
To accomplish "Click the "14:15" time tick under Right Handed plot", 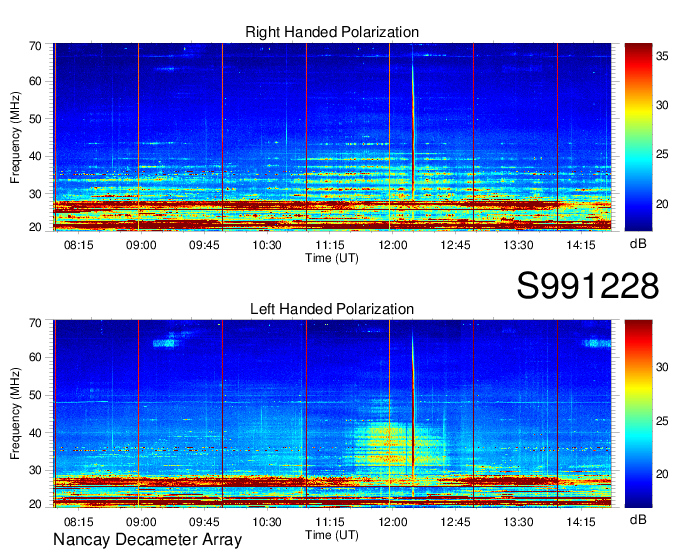I will (581, 245).
